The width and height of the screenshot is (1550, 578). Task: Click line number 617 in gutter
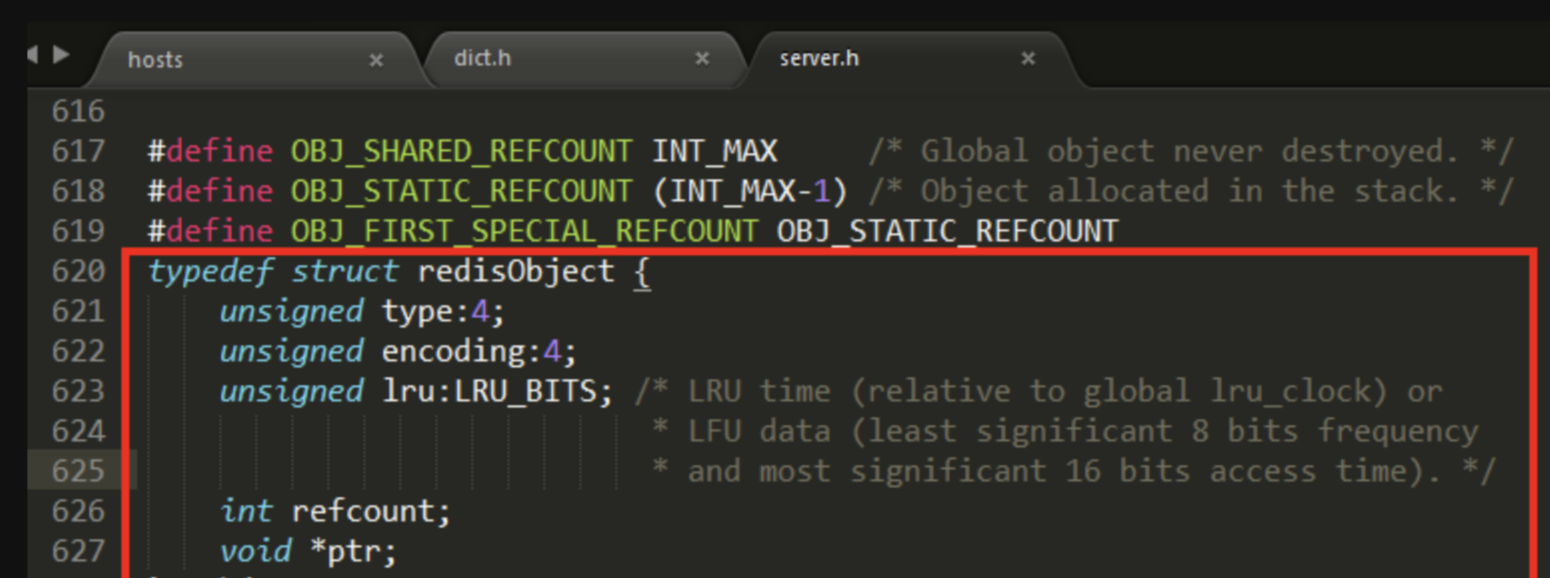pos(78,151)
